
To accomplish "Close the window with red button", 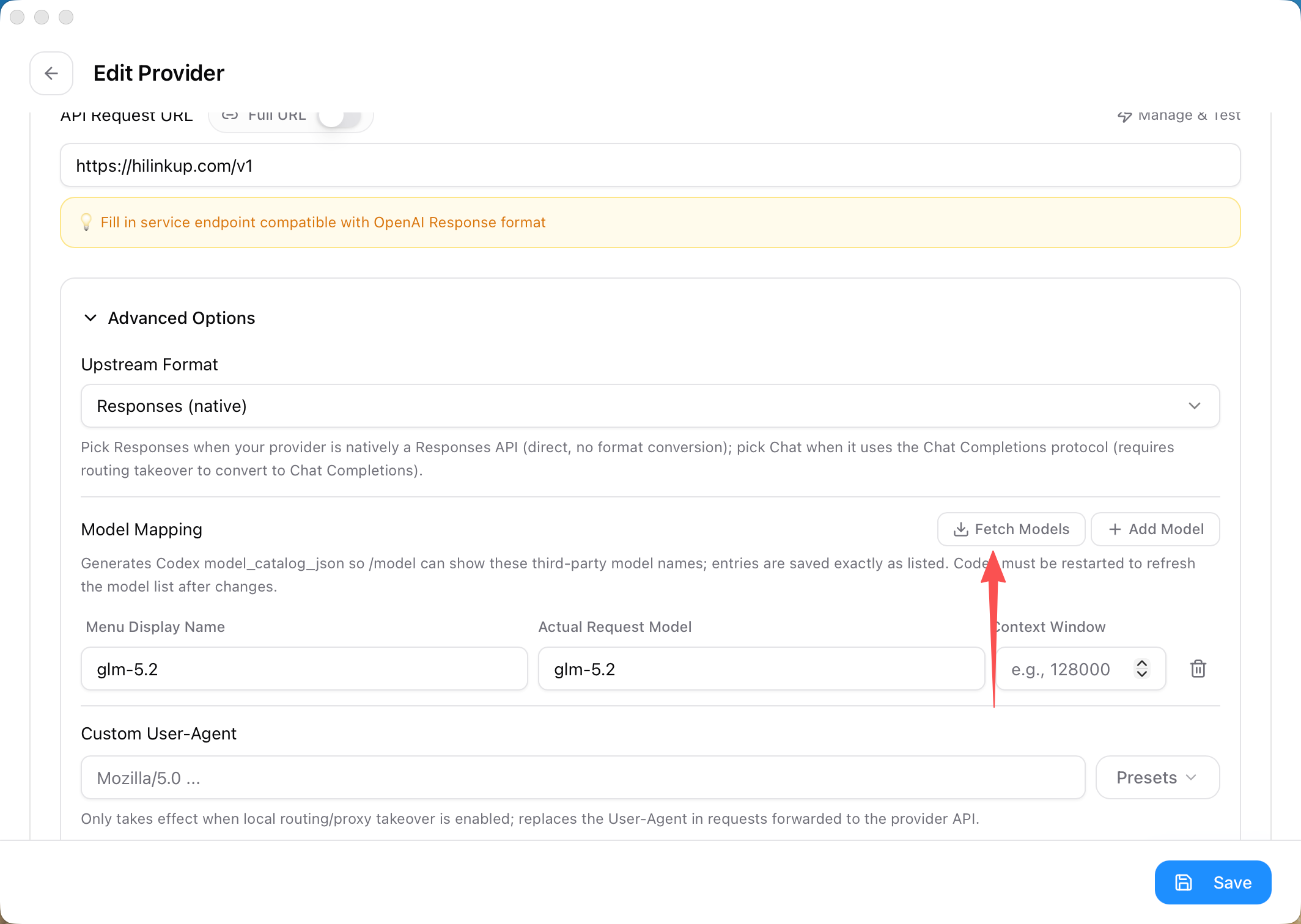I will (x=17, y=17).
